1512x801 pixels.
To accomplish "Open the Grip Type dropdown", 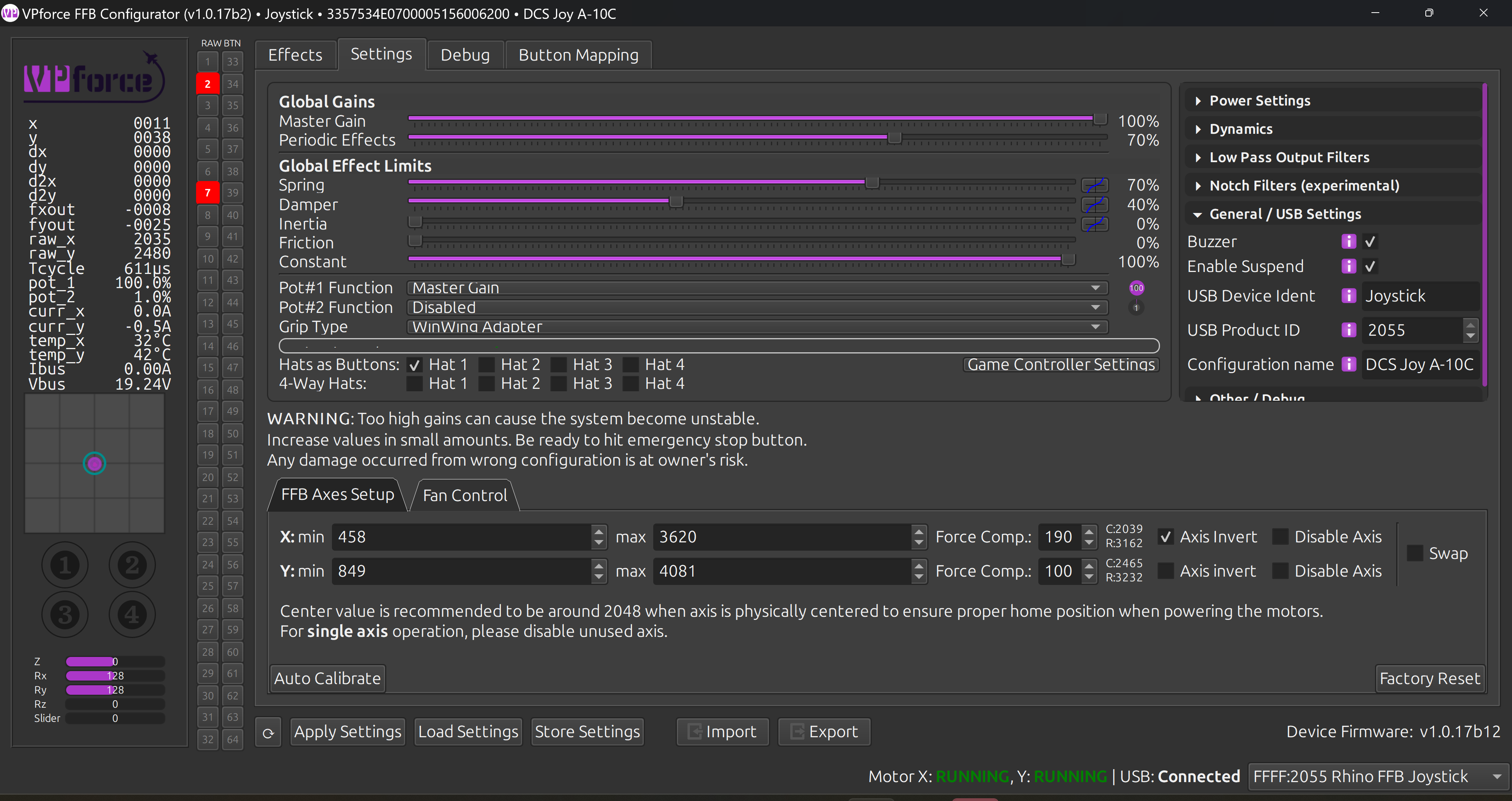I will (x=757, y=327).
